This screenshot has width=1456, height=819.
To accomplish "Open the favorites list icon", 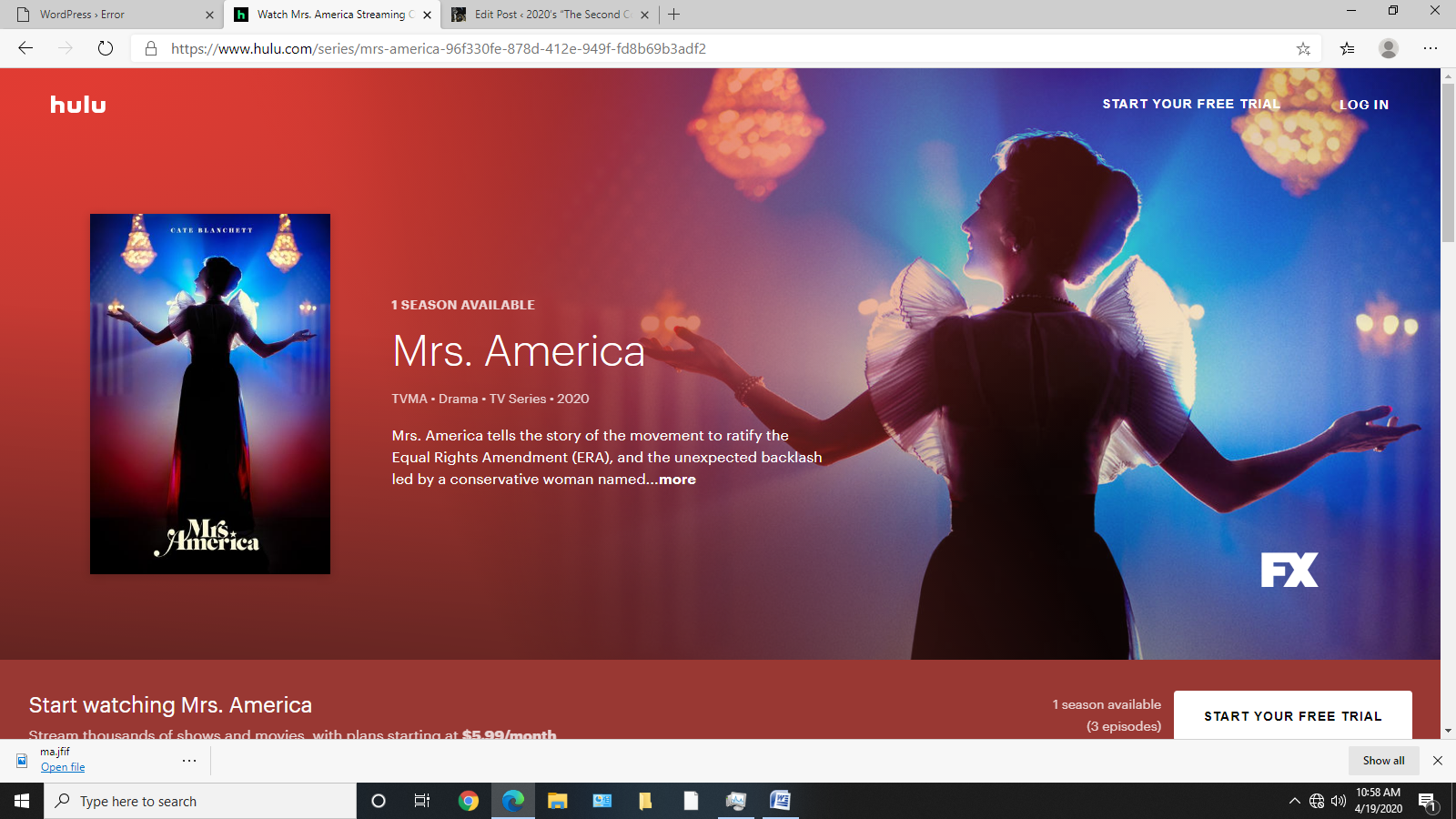I will 1347,49.
